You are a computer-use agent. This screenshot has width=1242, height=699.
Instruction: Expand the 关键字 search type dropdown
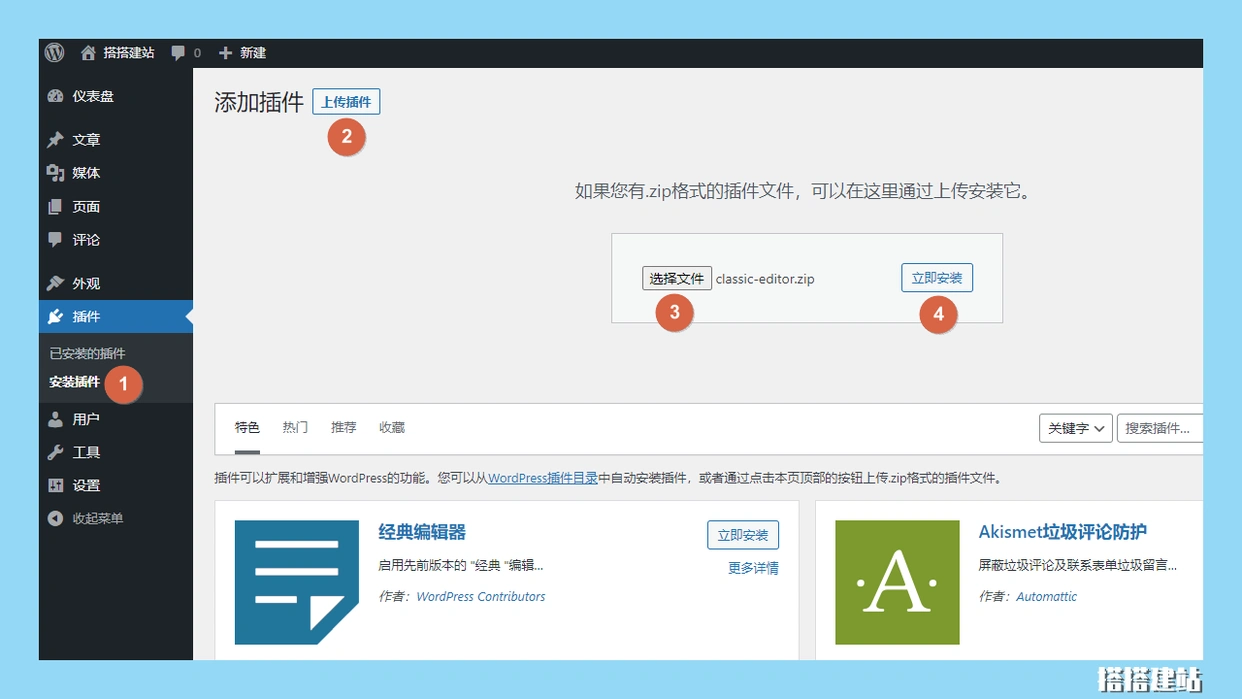[x=1076, y=428]
